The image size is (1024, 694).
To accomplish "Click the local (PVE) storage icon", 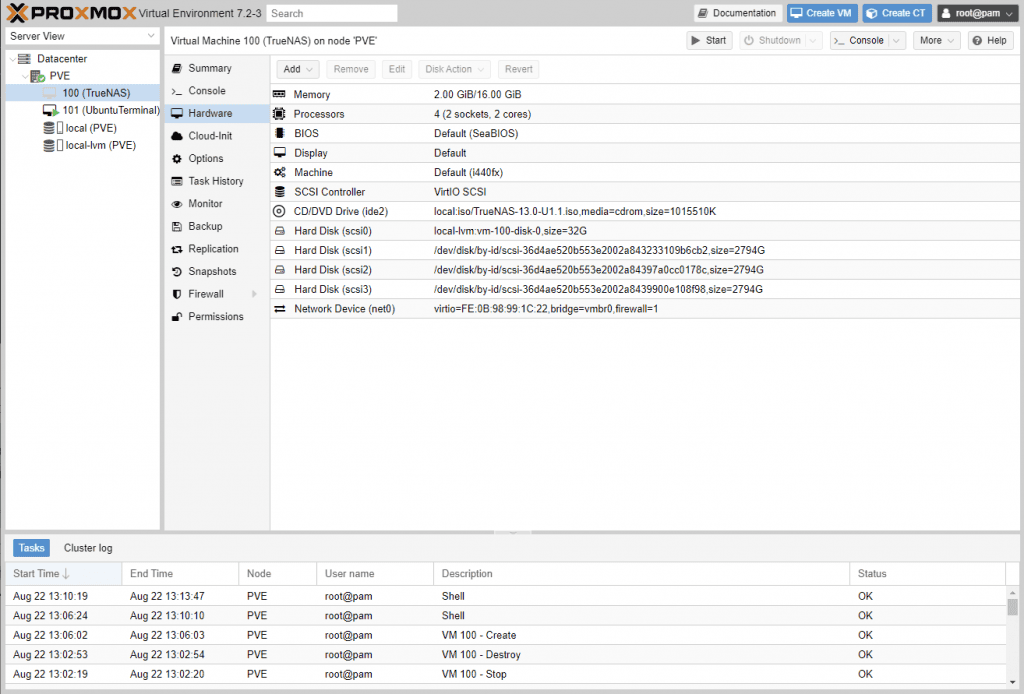I will tap(48, 128).
